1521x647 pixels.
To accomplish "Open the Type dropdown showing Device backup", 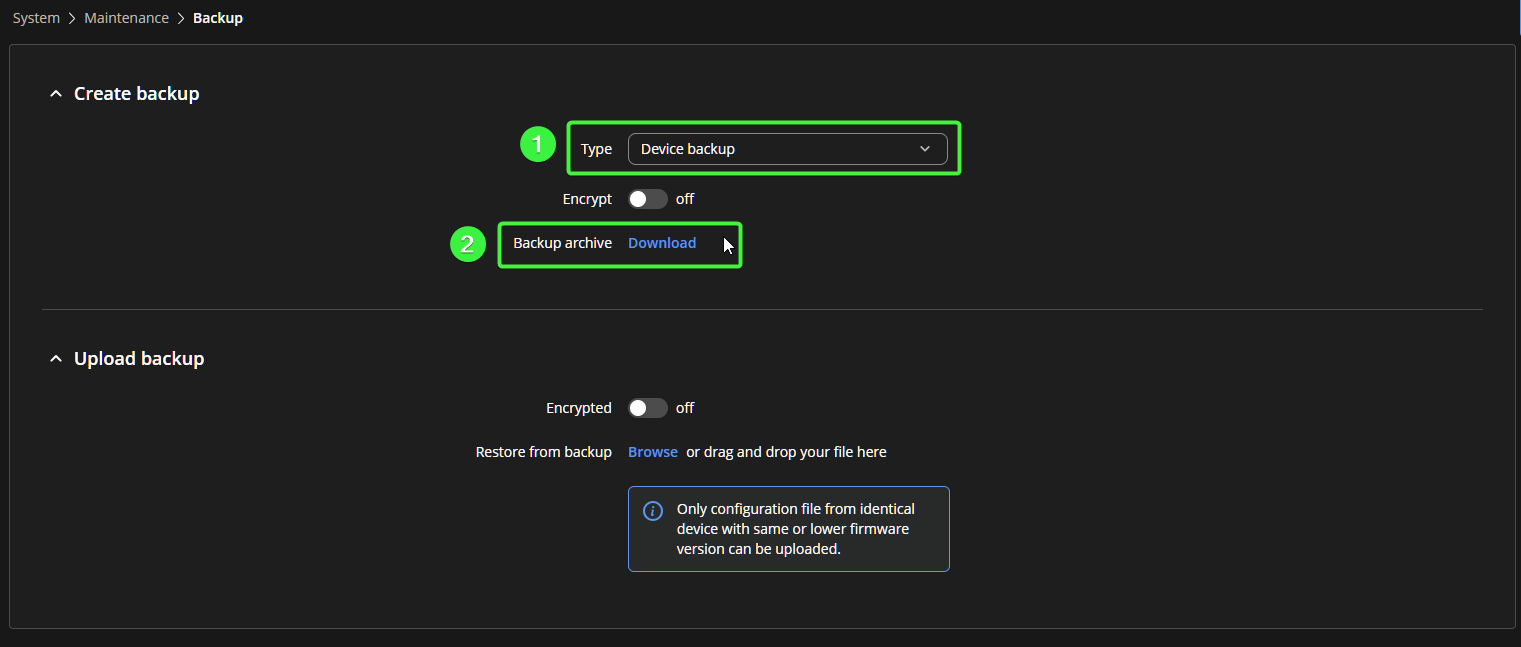I will 787,149.
